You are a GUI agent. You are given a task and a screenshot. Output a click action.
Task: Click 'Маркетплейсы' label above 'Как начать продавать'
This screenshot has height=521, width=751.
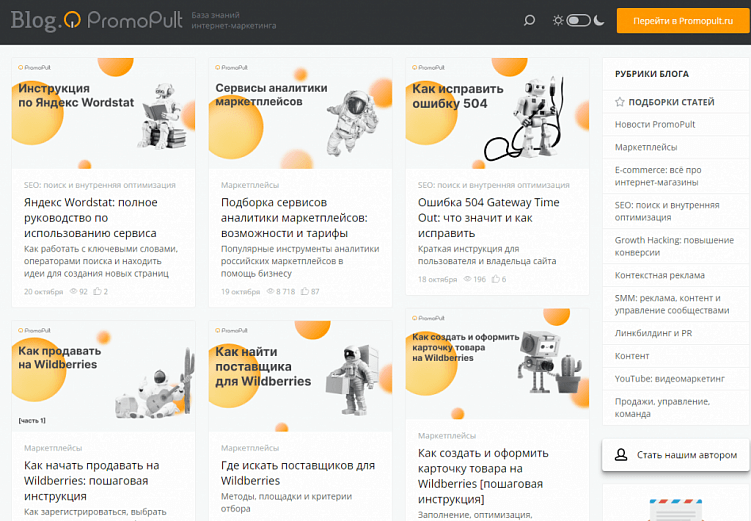(53, 448)
